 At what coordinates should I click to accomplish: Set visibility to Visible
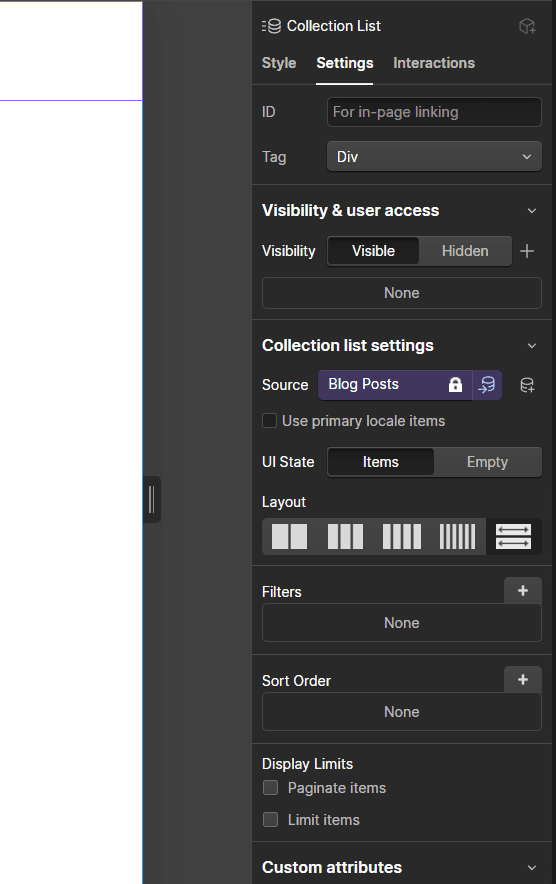point(373,251)
